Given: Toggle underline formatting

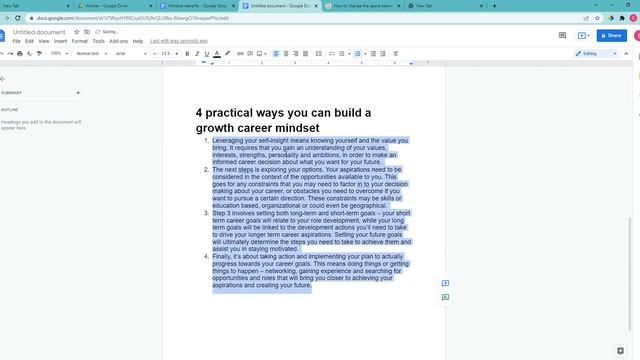Looking at the screenshot, I should 207,53.
